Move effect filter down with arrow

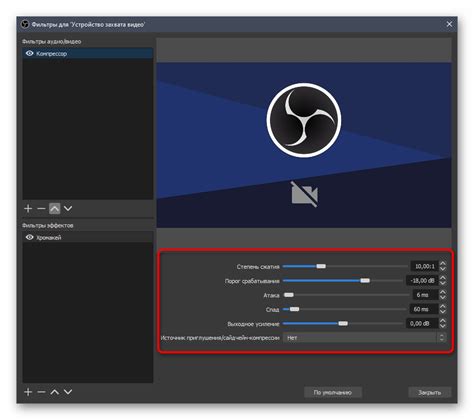(68, 392)
